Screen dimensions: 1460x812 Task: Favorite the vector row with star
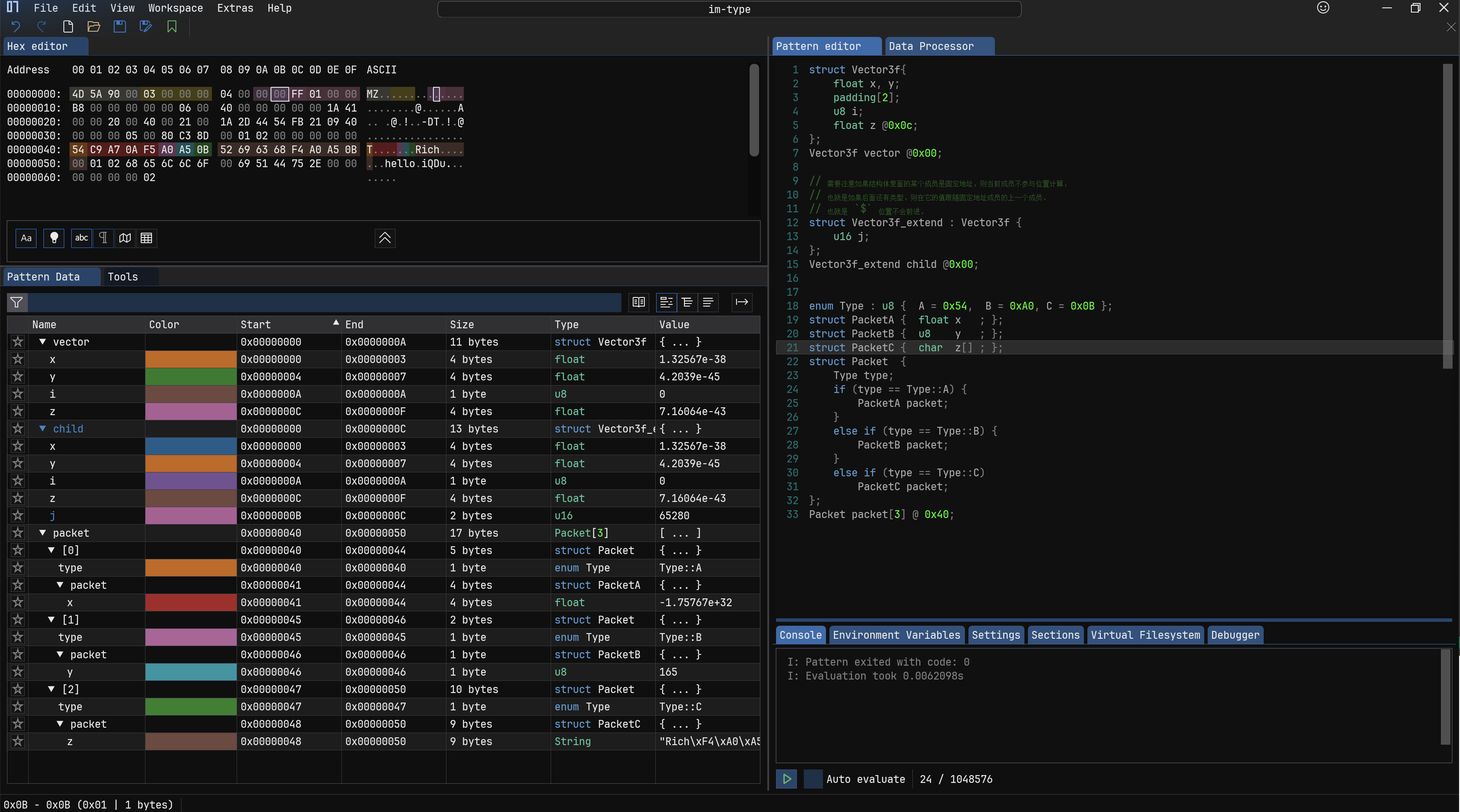coord(18,342)
